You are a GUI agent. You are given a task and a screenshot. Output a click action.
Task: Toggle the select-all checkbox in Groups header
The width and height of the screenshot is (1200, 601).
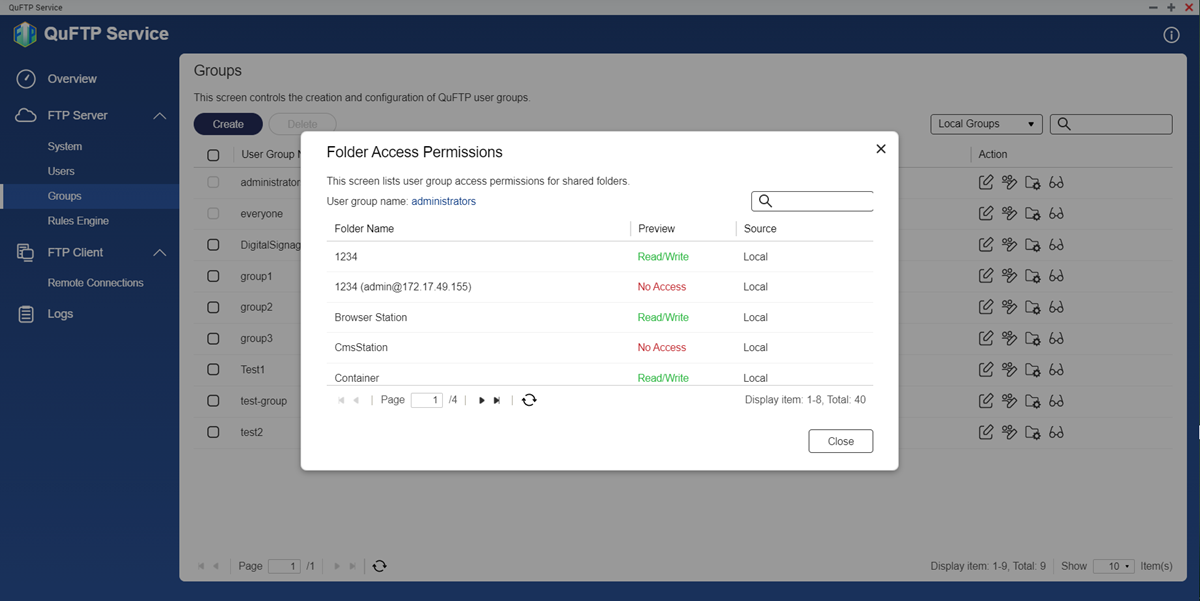(213, 155)
